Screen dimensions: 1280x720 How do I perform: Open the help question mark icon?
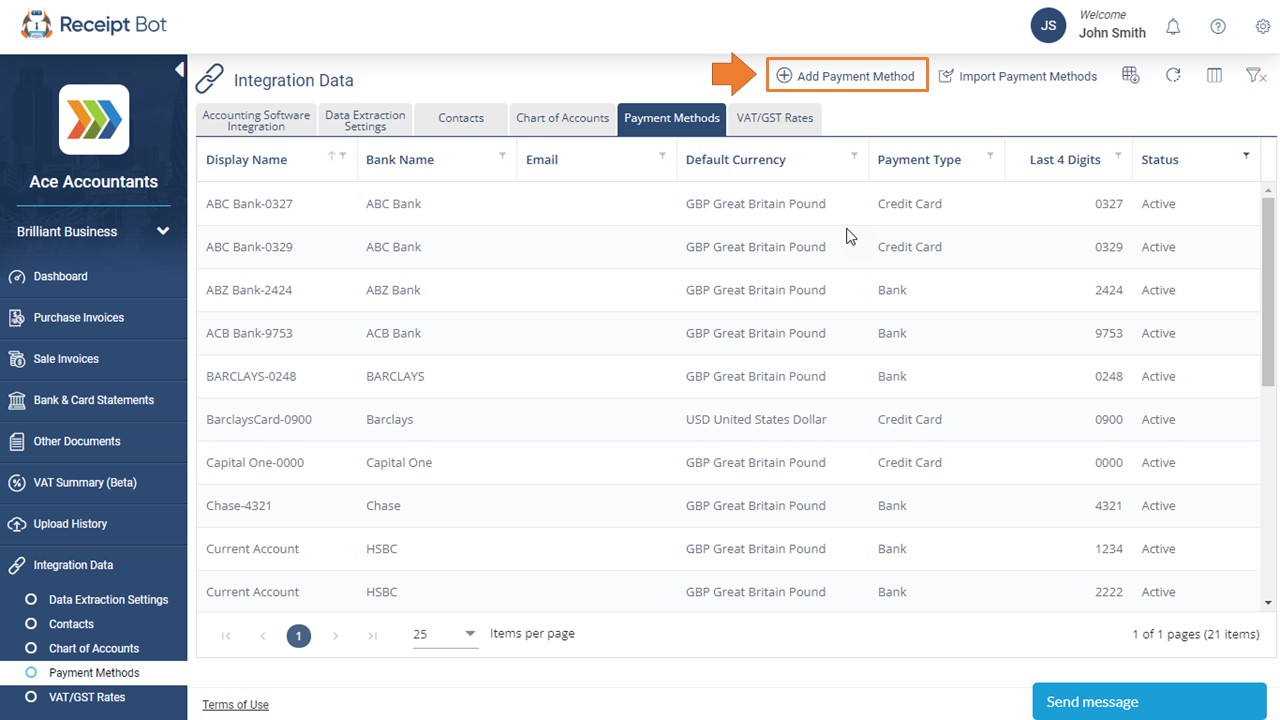[x=1218, y=27]
